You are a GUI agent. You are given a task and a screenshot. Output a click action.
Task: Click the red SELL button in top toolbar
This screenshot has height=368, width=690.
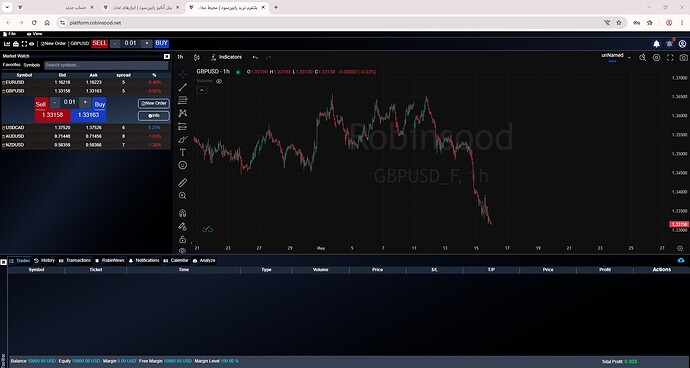(x=99, y=43)
